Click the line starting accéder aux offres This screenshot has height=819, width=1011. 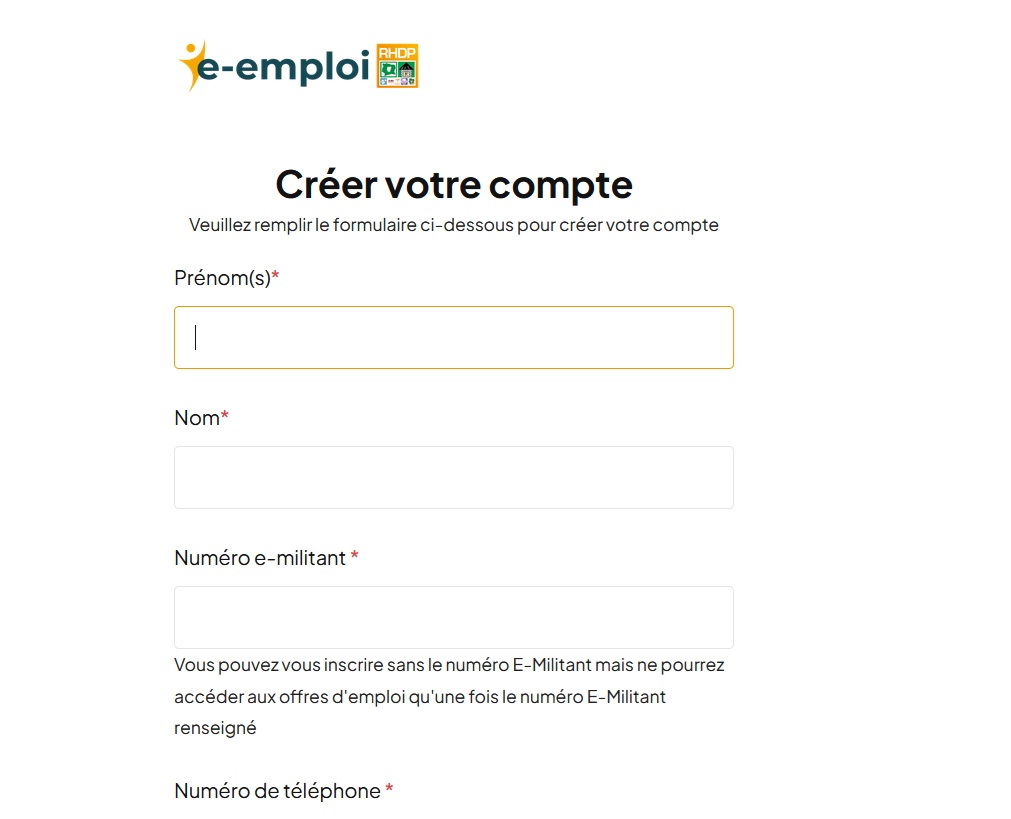(420, 696)
